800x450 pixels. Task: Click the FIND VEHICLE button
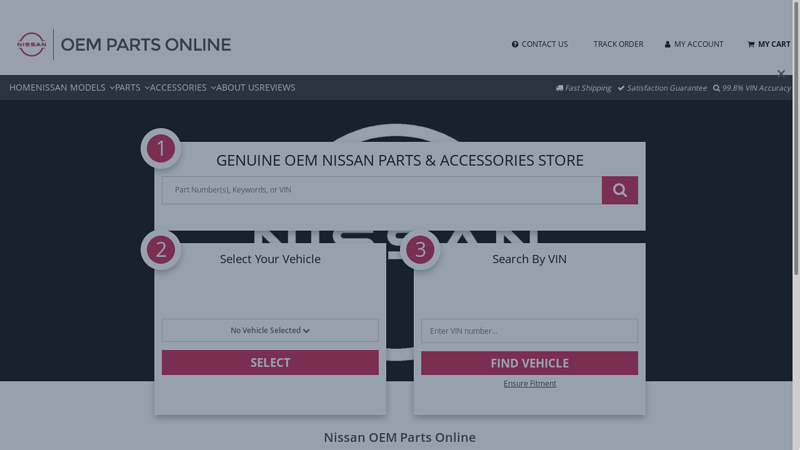(x=529, y=363)
